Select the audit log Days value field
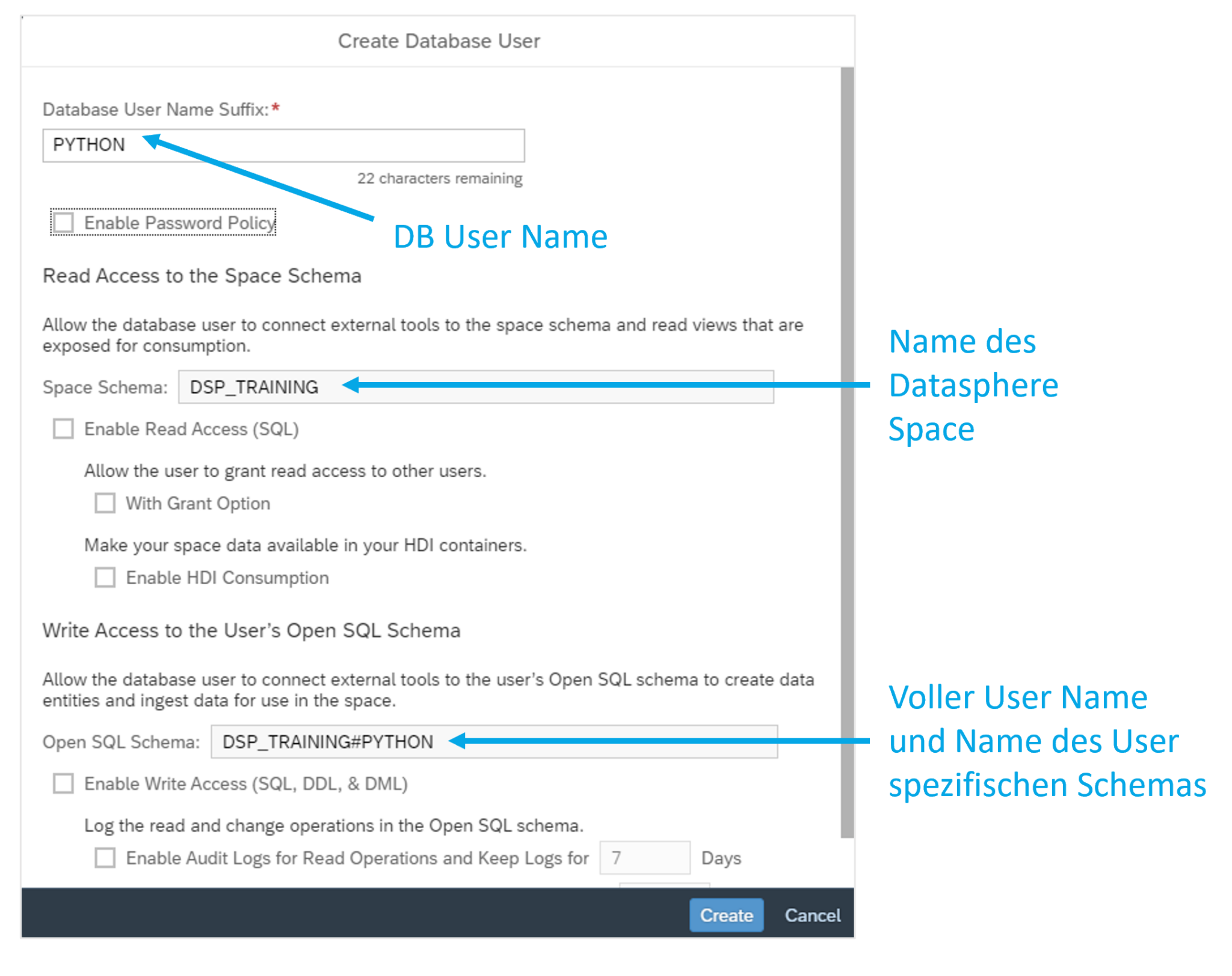This screenshot has height=976, width=1232. 644,857
